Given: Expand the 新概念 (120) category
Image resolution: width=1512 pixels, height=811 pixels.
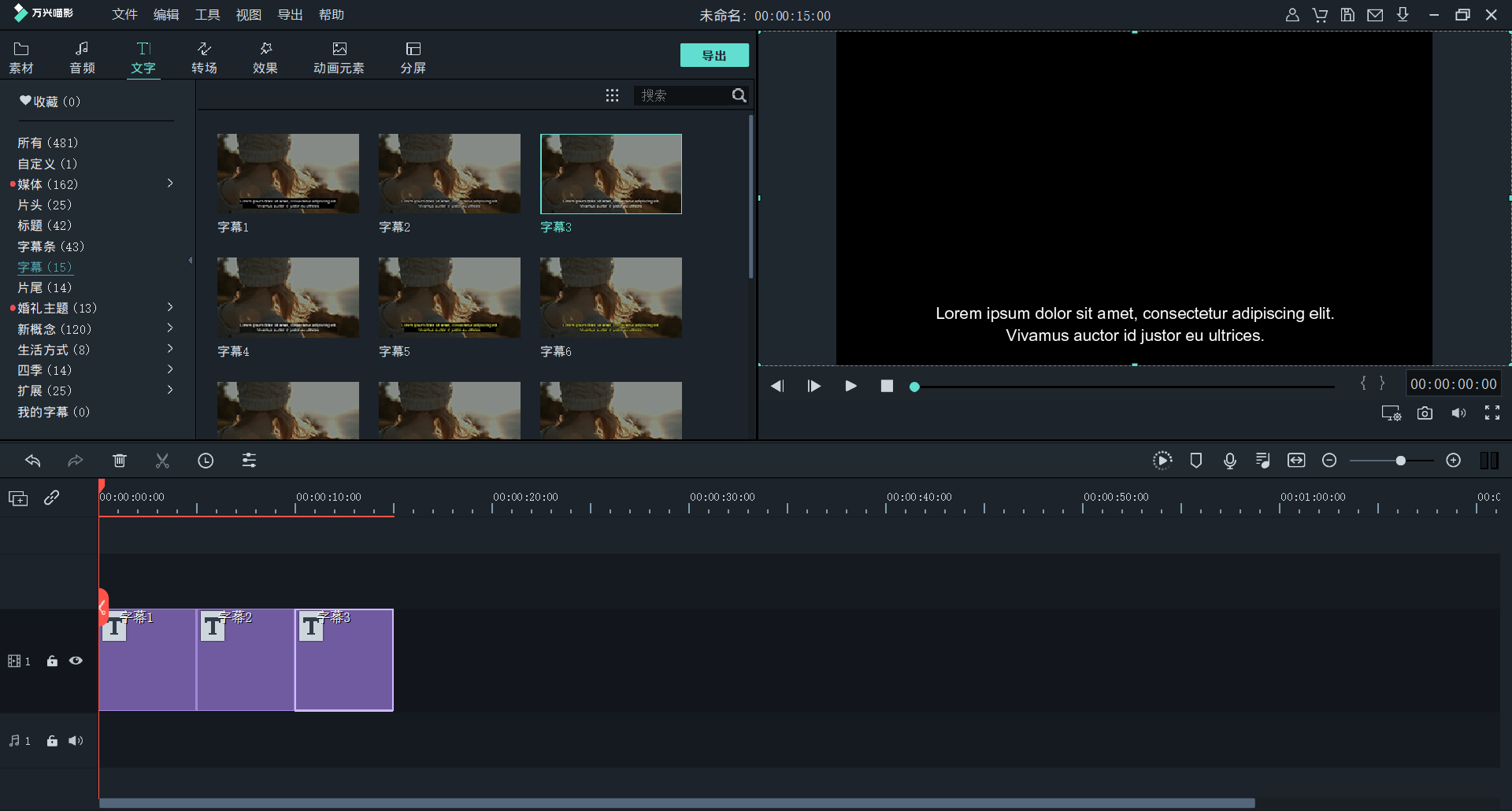Looking at the screenshot, I should [x=170, y=328].
